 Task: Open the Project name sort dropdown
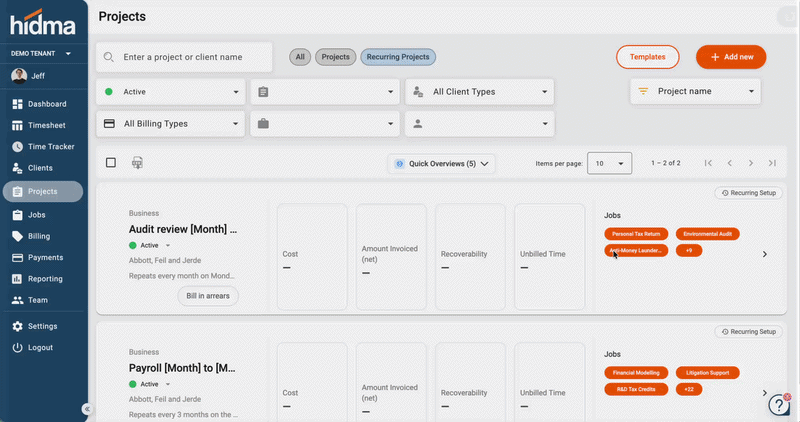click(x=695, y=91)
